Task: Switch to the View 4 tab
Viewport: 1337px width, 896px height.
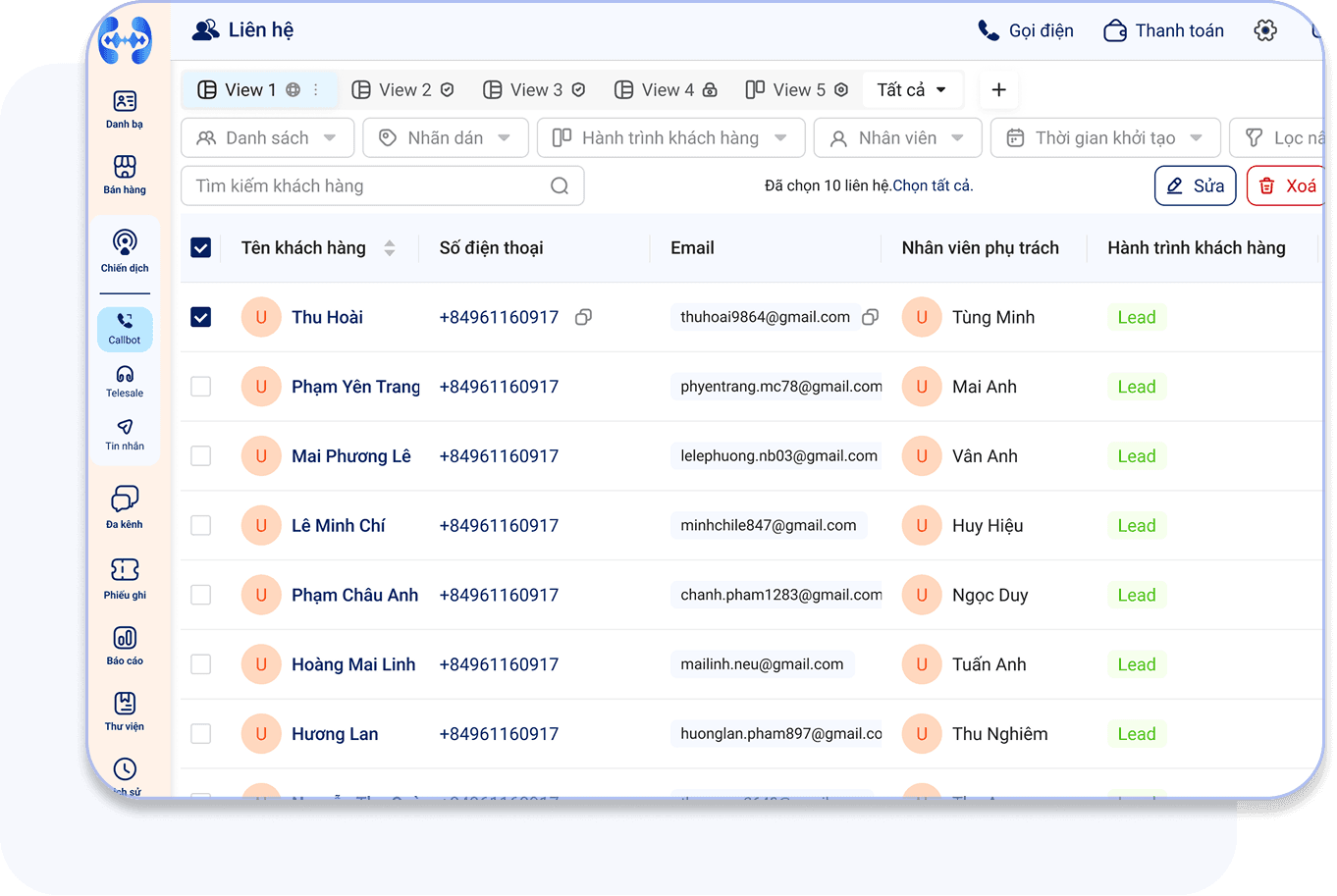Action: [666, 90]
